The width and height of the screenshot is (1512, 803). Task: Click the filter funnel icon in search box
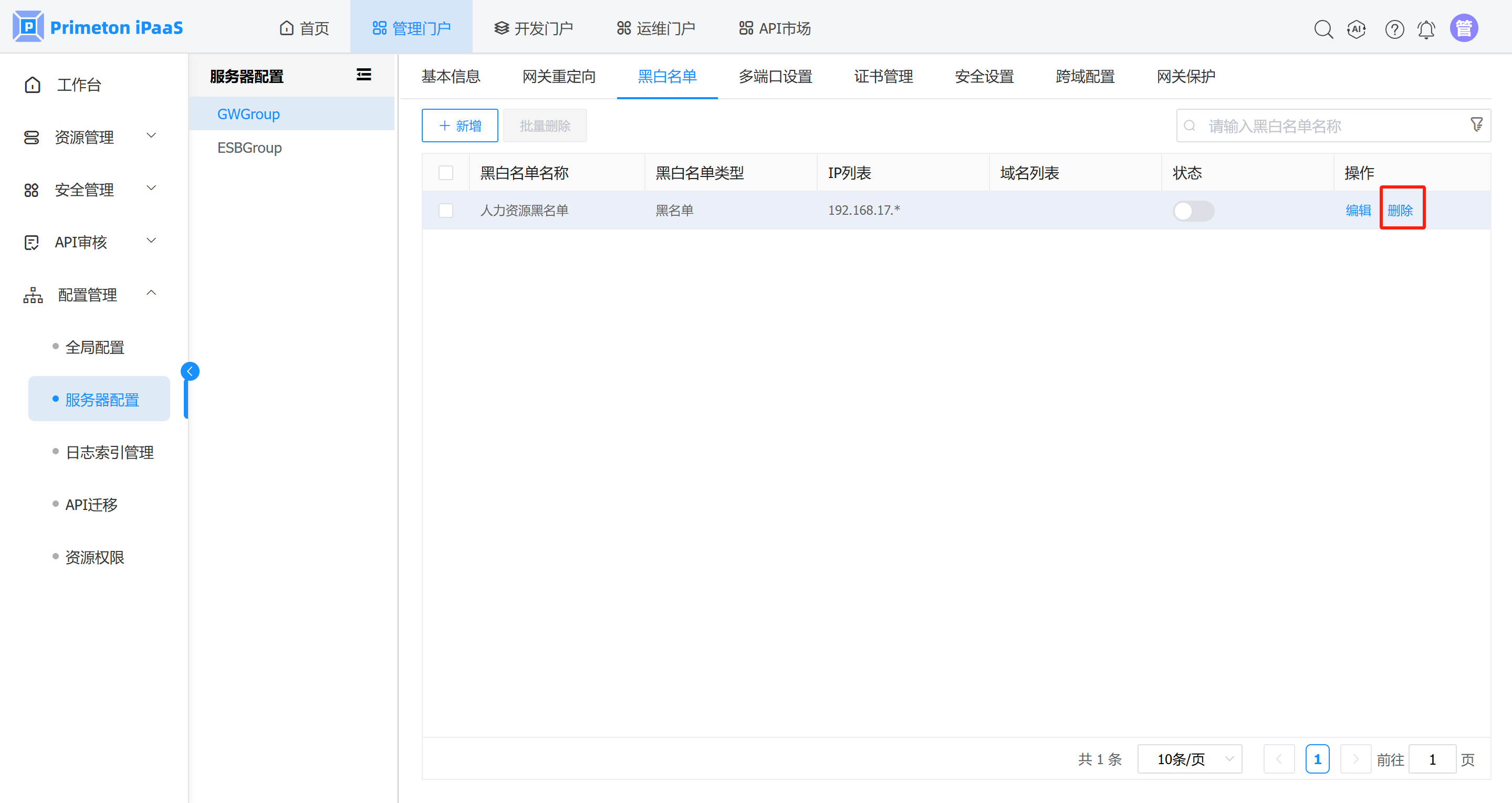1476,124
